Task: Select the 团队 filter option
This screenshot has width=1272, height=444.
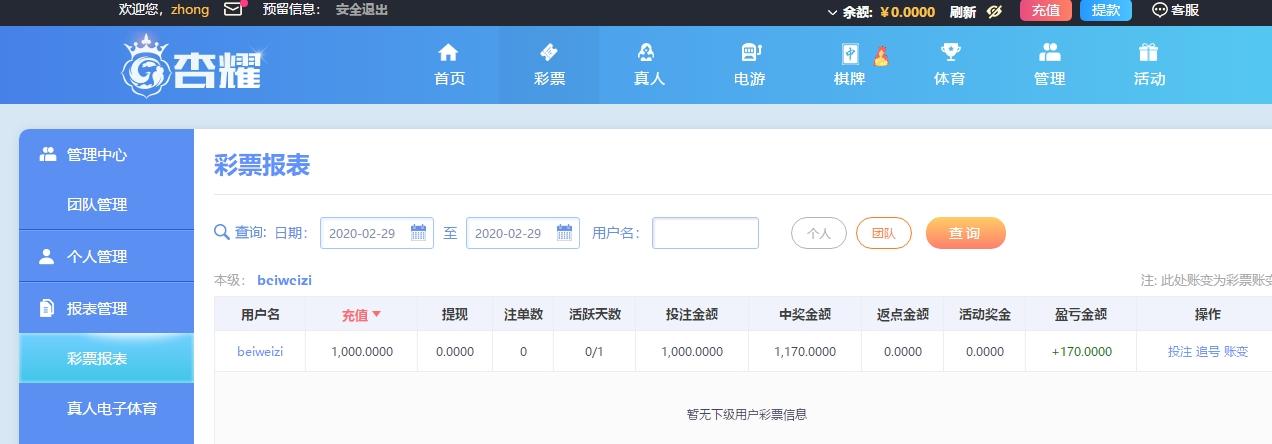Action: coord(884,233)
